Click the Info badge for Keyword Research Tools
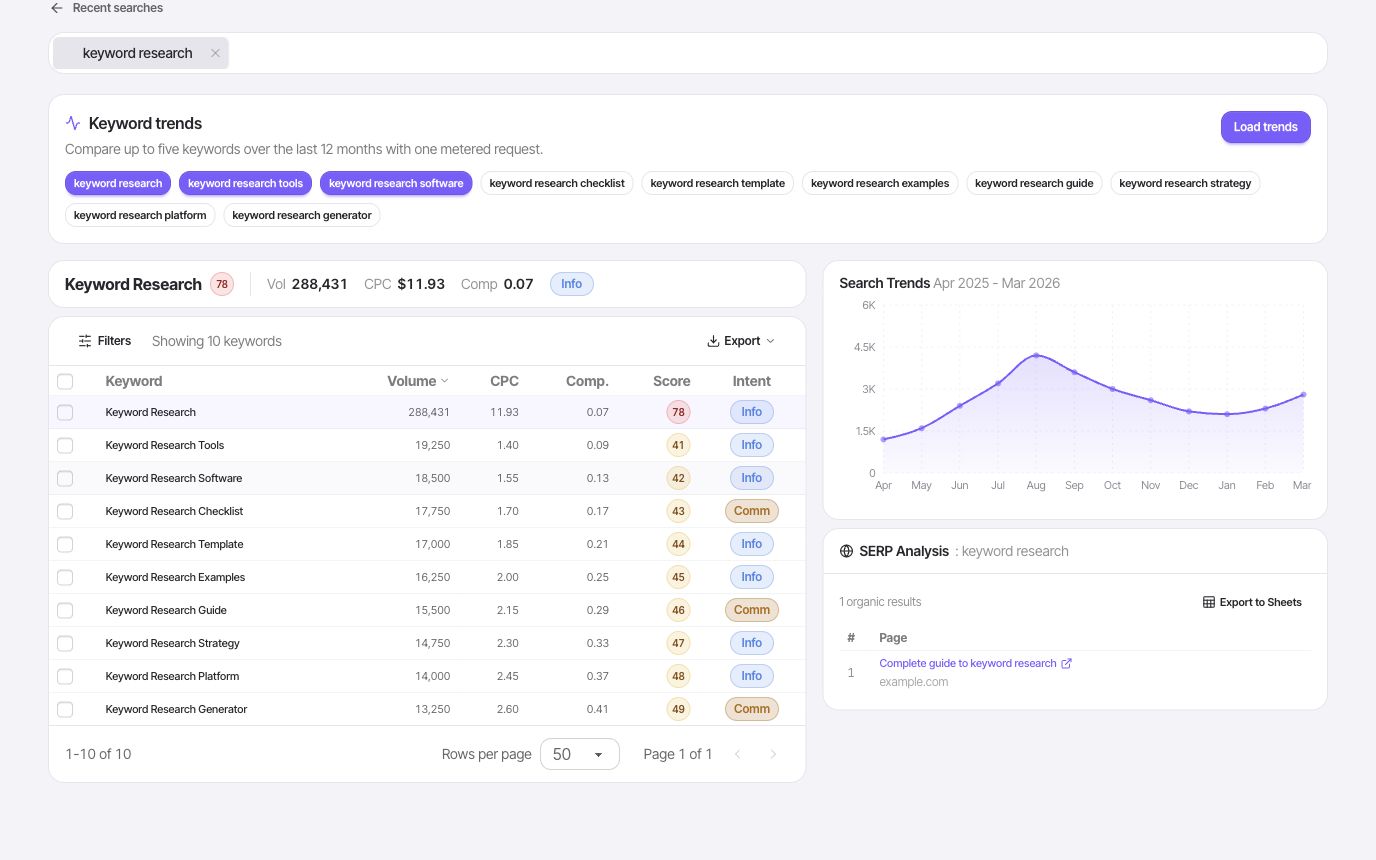The image size is (1376, 860). coord(752,445)
